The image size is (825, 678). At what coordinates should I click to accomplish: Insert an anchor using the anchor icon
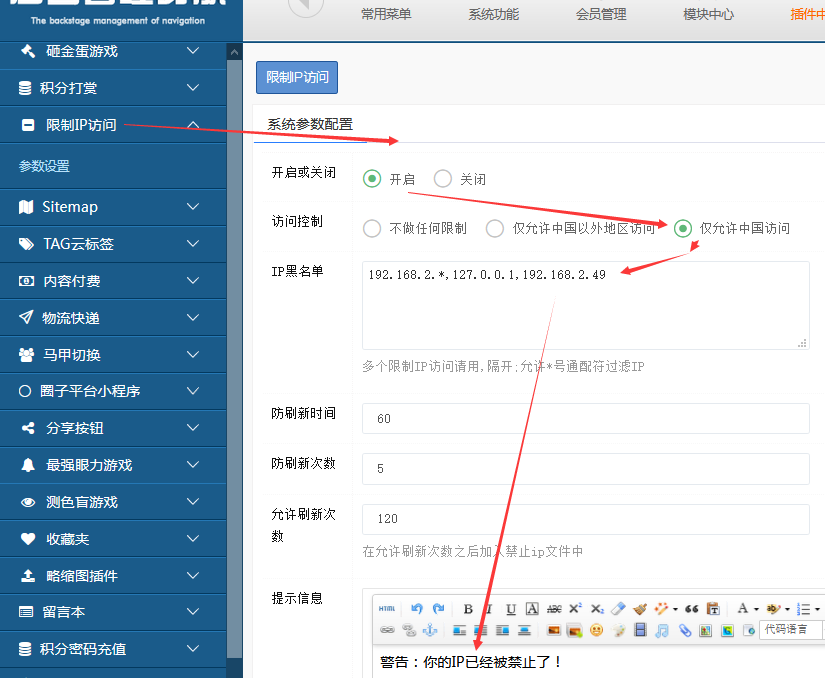431,631
